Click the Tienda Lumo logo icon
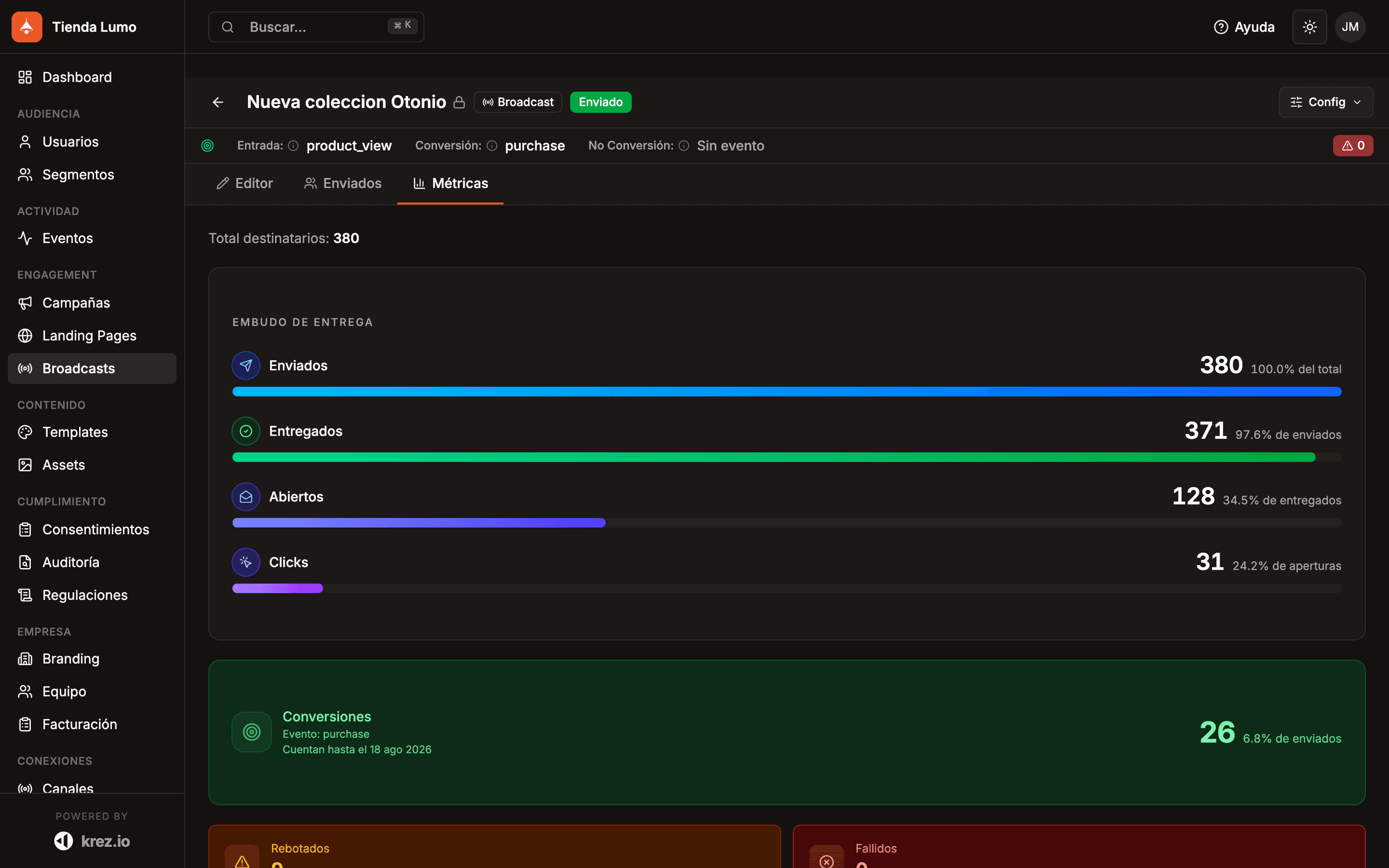 tap(27, 27)
